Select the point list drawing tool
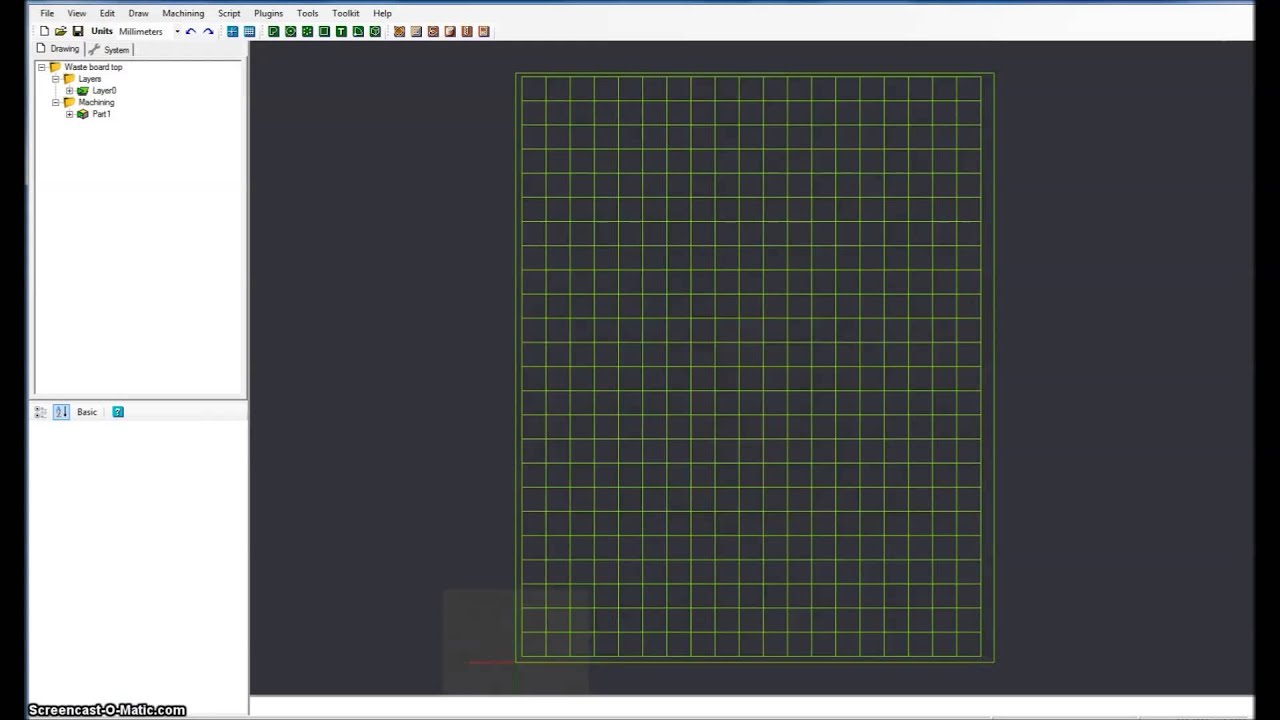 click(x=307, y=31)
